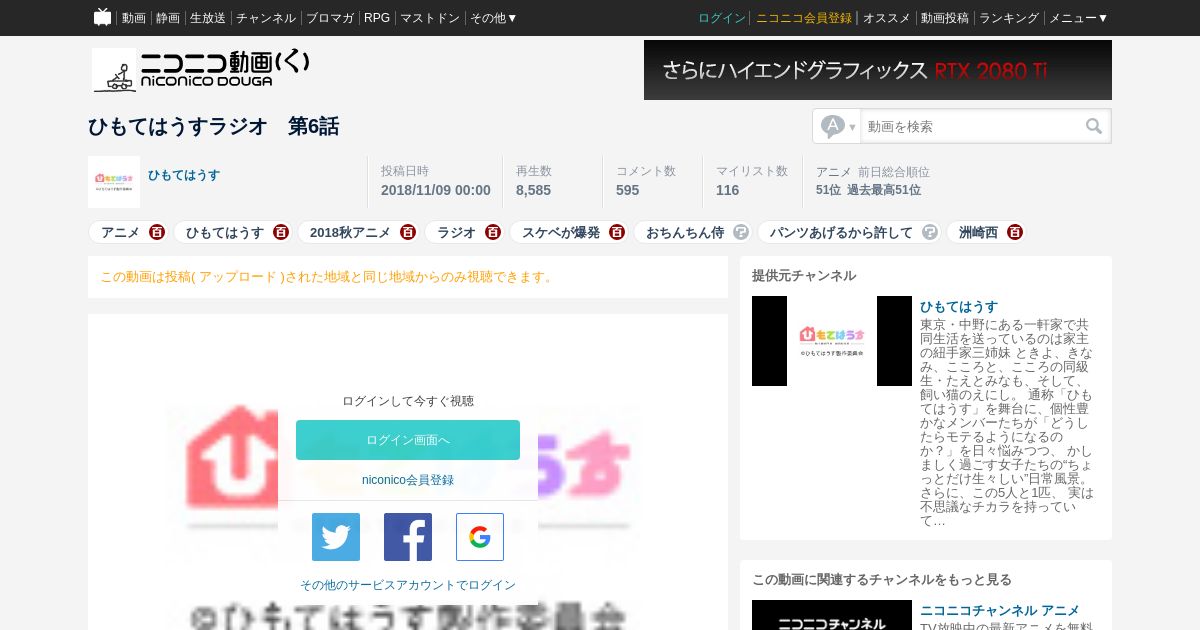Open dictionary icon beside アニメ tag

point(157,232)
